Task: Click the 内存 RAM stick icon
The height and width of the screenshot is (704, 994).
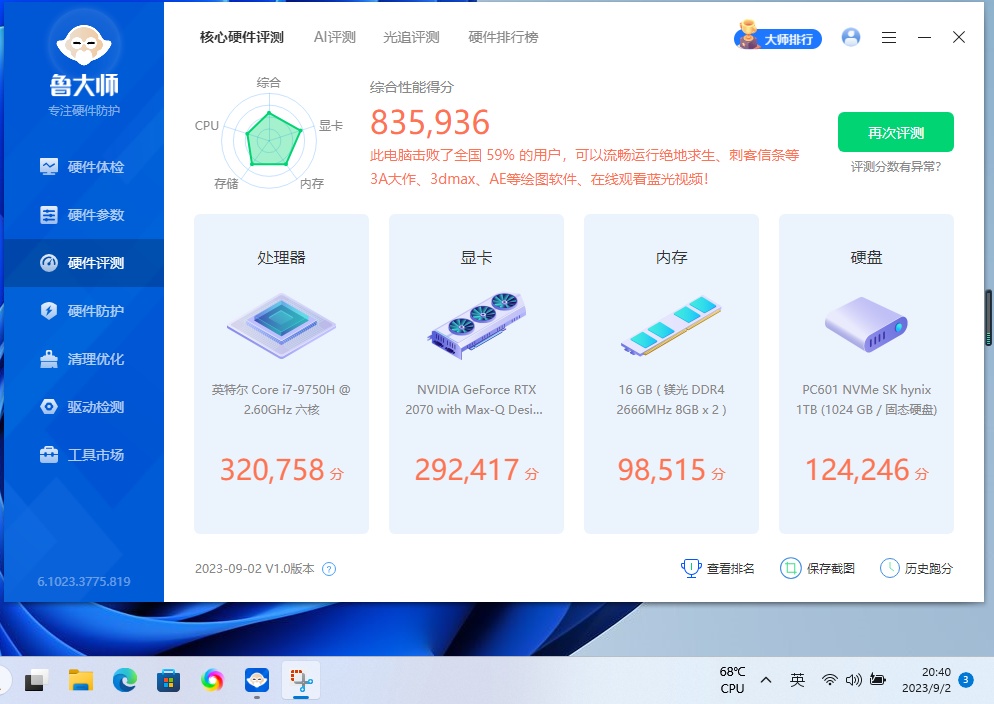Action: [671, 325]
